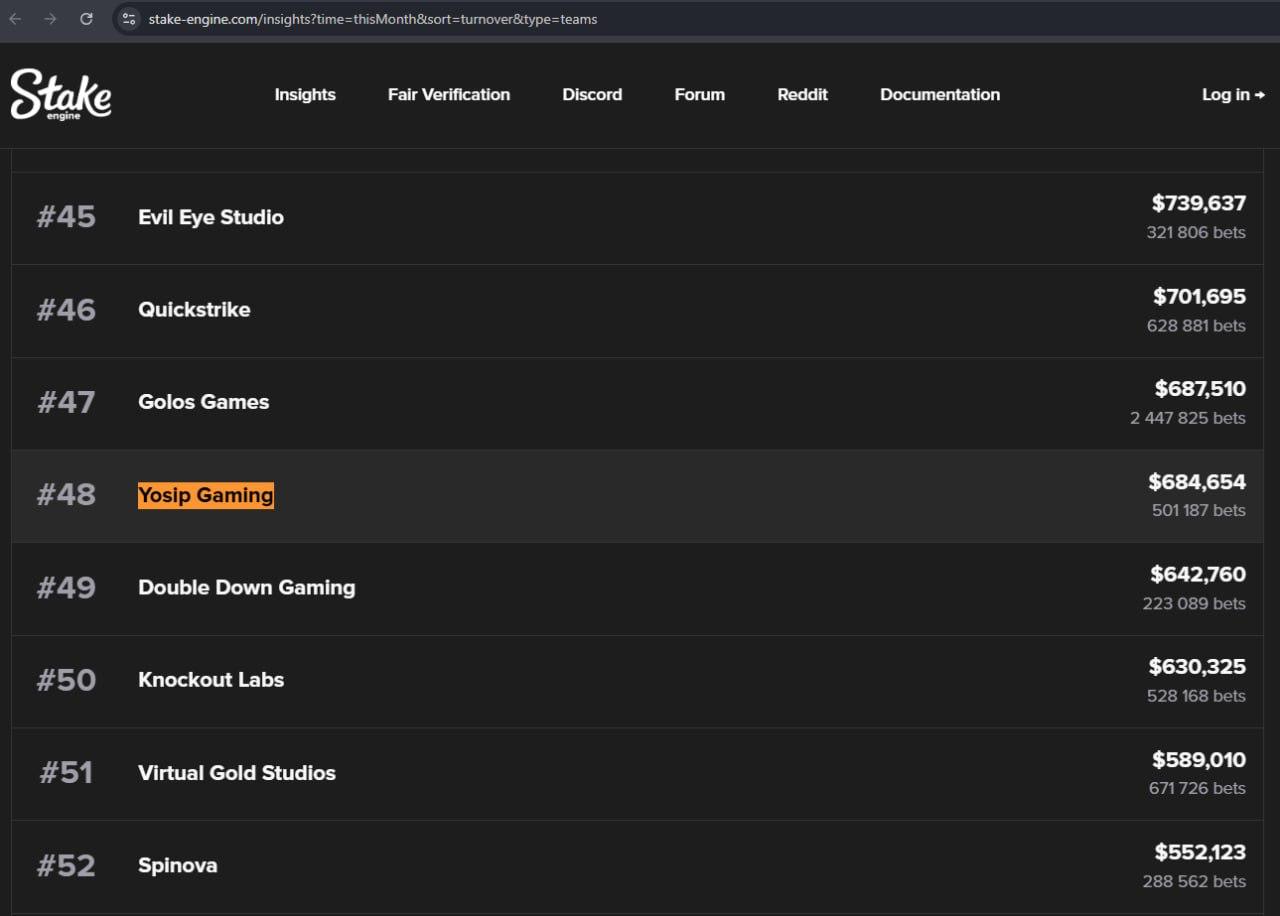Click rank number #45
The height and width of the screenshot is (916, 1280).
[66, 217]
